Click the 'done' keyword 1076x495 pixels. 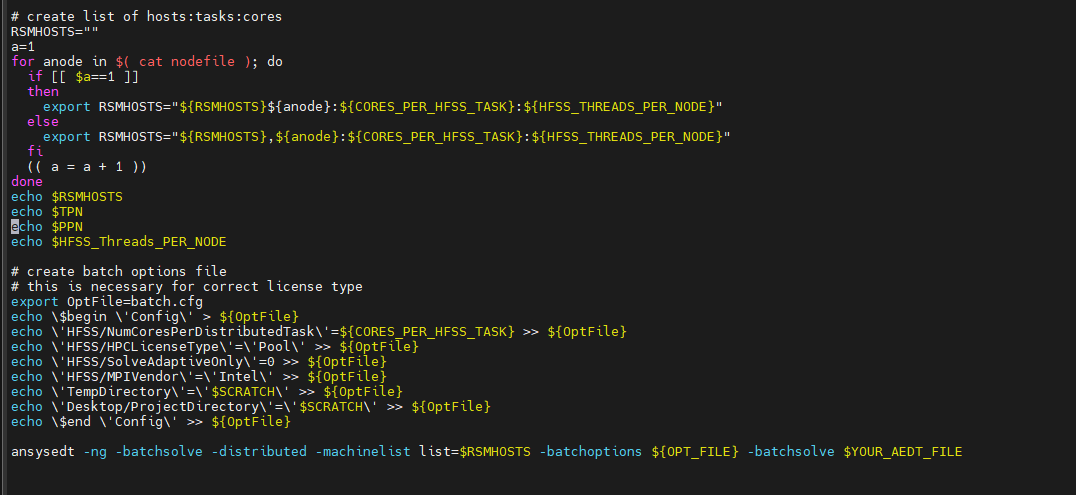coord(27,181)
